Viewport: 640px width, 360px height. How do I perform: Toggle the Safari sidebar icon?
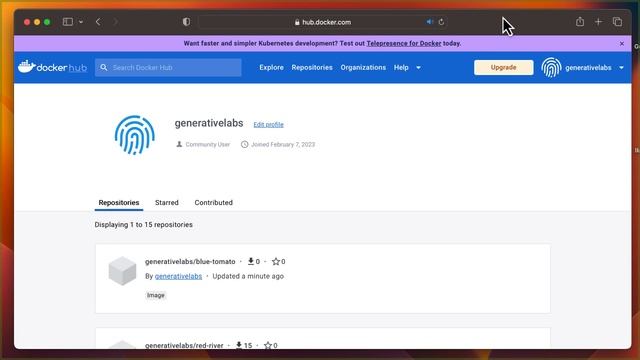[x=68, y=22]
